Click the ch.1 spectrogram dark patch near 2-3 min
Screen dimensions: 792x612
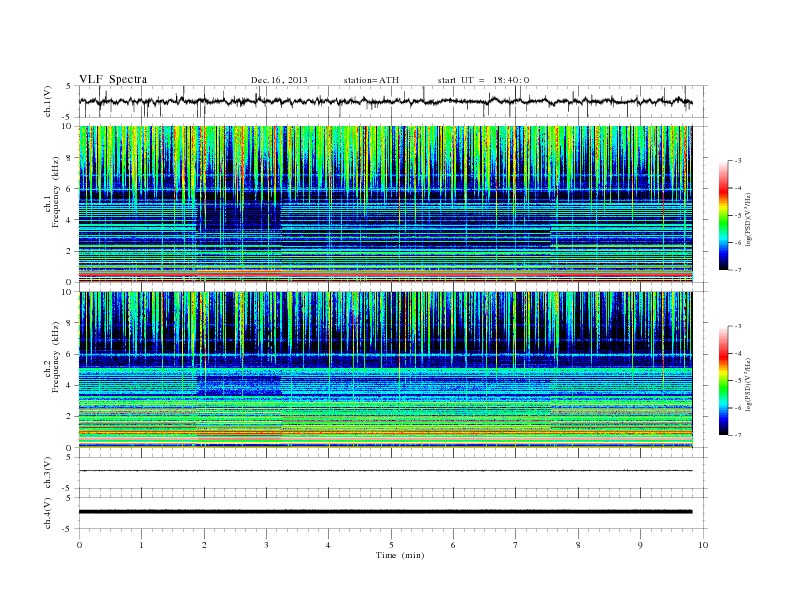click(x=238, y=216)
